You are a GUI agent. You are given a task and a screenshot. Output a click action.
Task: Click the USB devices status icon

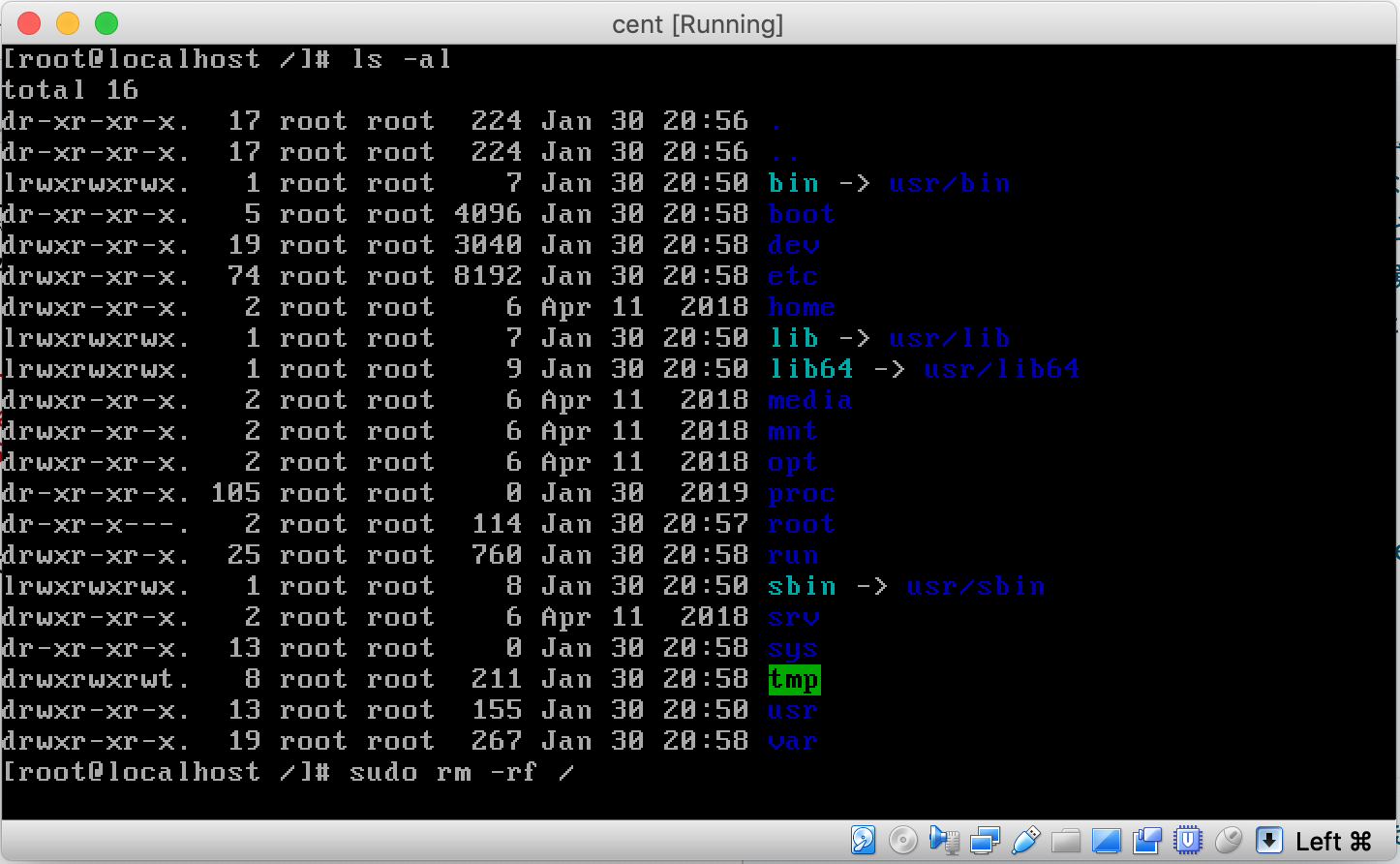point(1025,840)
